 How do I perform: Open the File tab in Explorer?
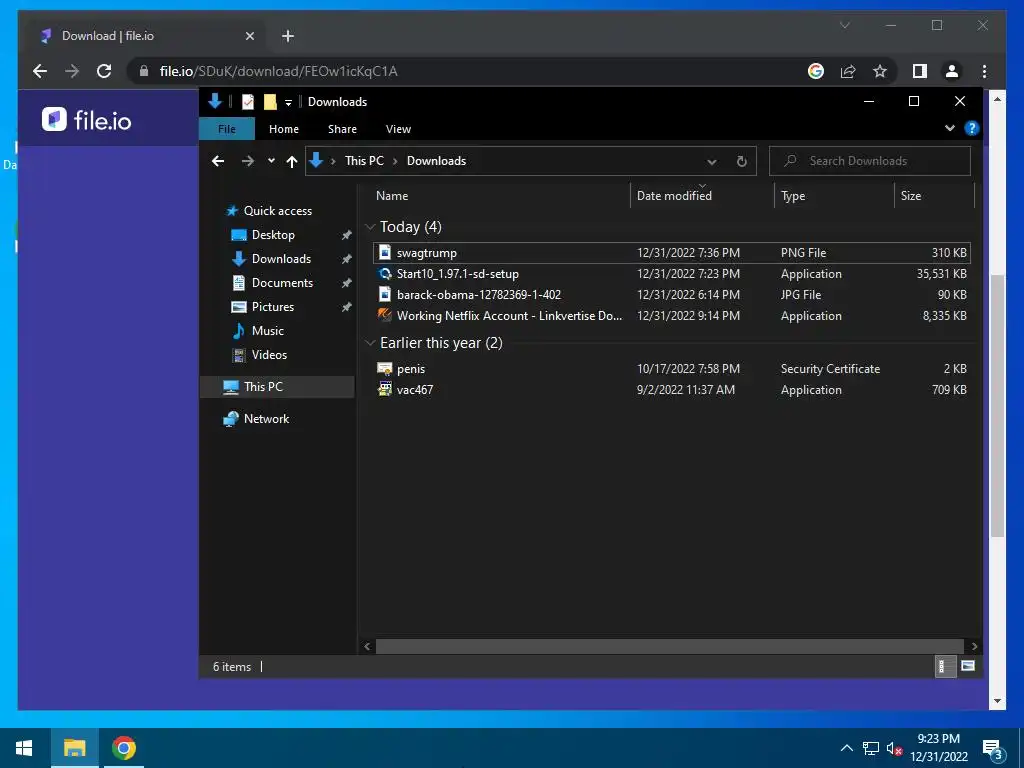[227, 129]
